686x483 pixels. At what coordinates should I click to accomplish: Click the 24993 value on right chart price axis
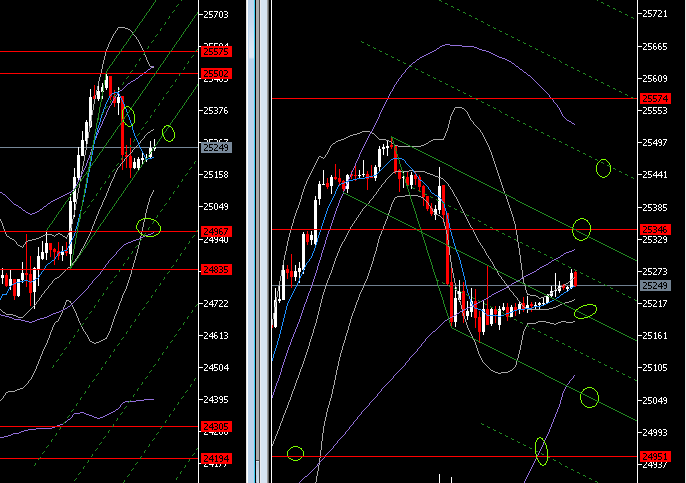(655, 432)
